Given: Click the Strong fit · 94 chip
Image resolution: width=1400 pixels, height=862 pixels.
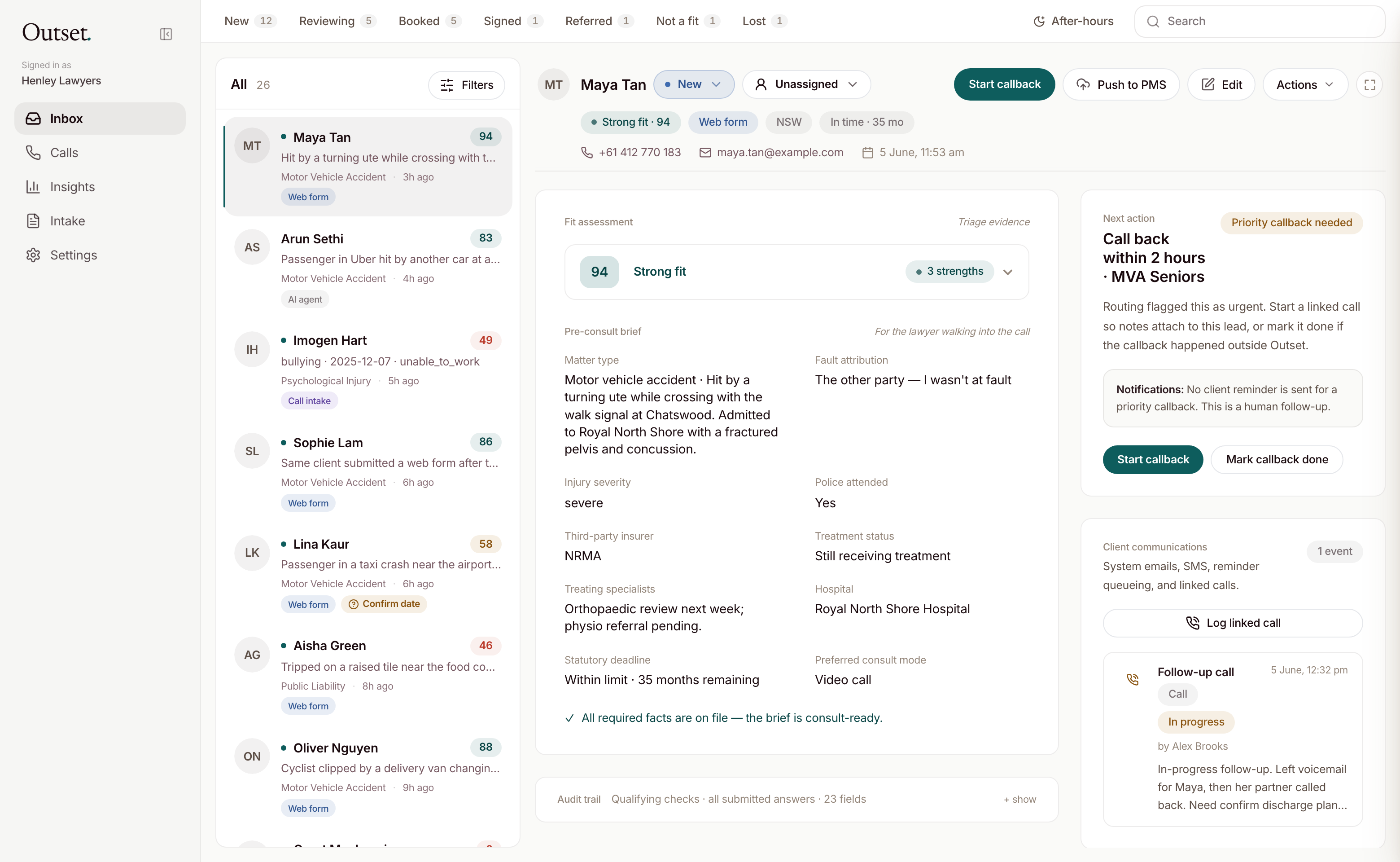Looking at the screenshot, I should pos(630,122).
